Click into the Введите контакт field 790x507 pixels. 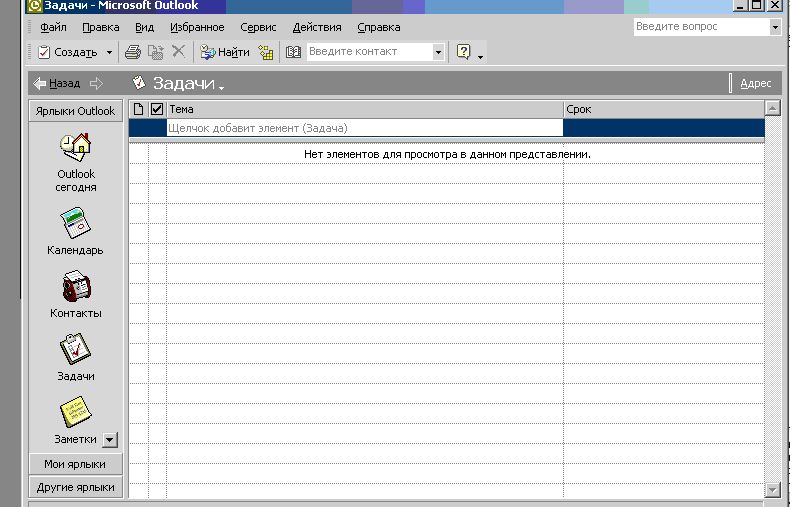[370, 51]
